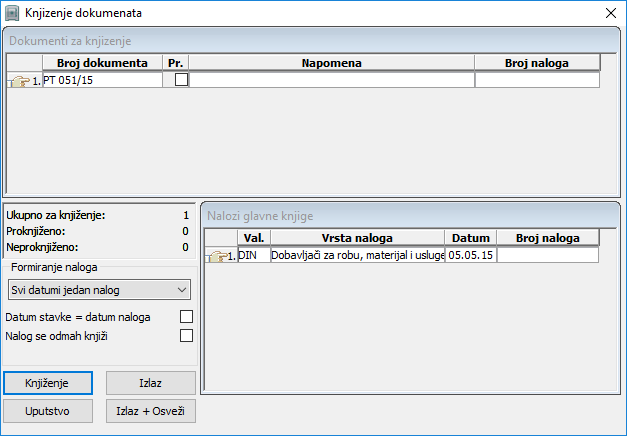Toggle the Pr. checkbox for PT 051/15

point(181,81)
